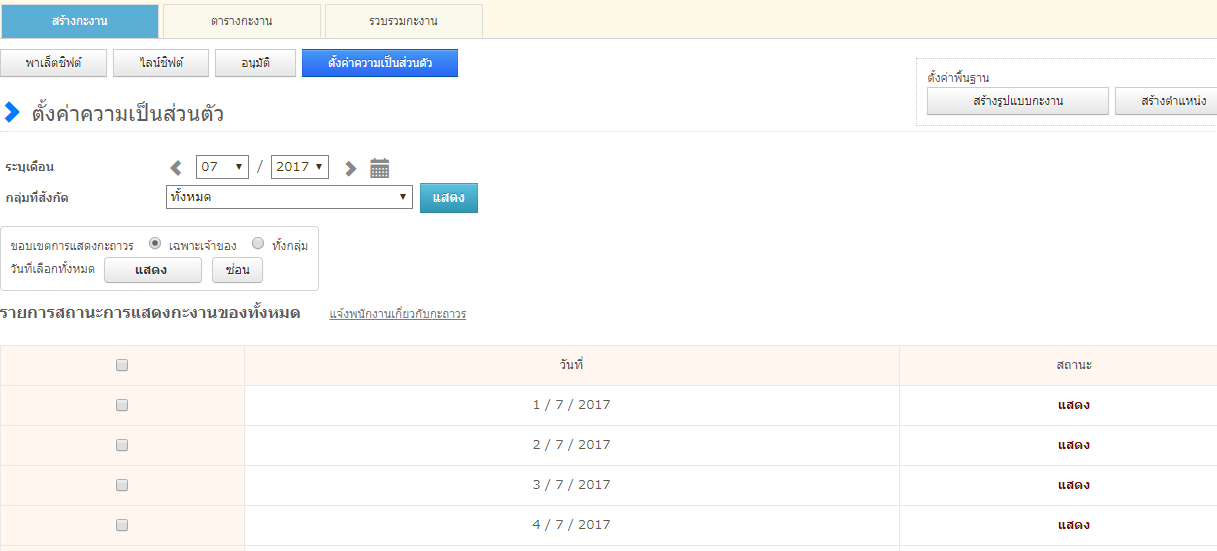The image size is (1217, 551).
Task: Select the เฉพาะเจ้าของ radio option
Action: (155, 244)
